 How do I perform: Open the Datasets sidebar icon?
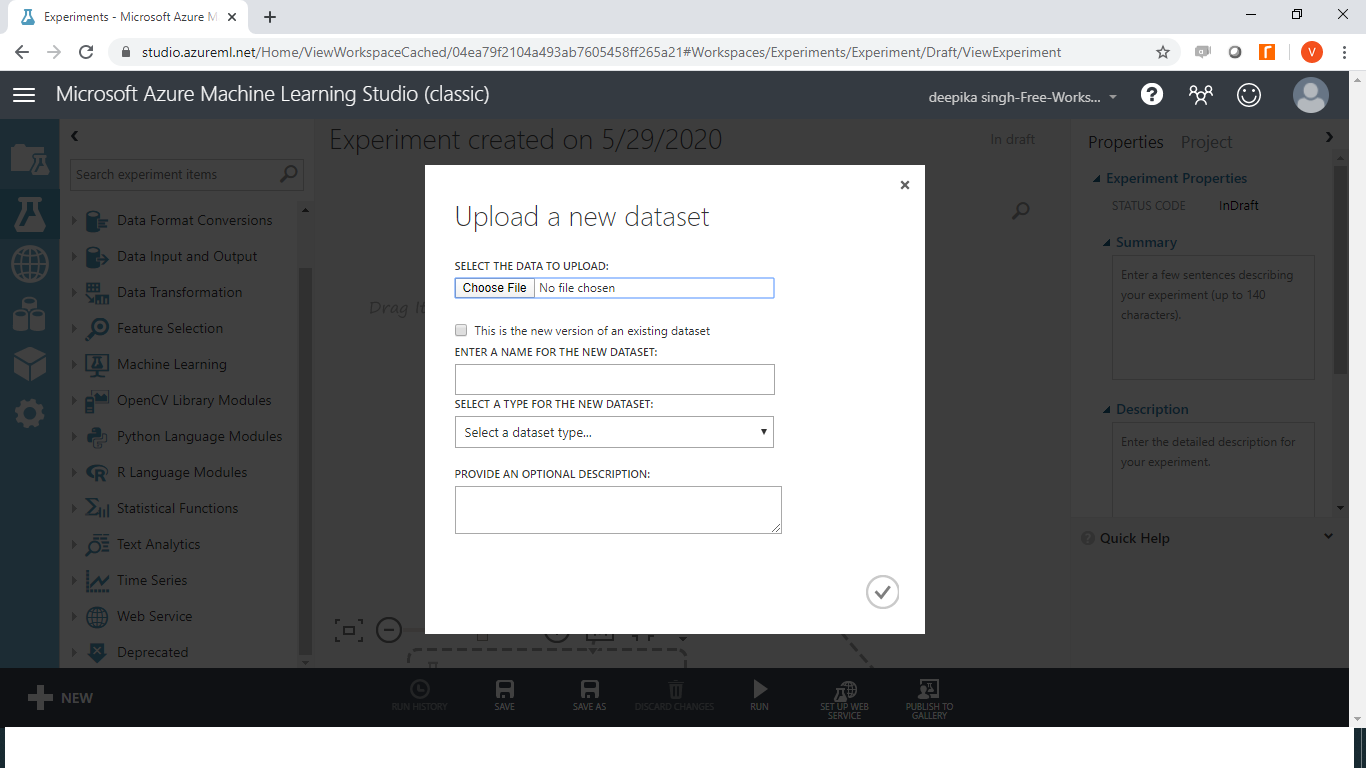pos(29,315)
